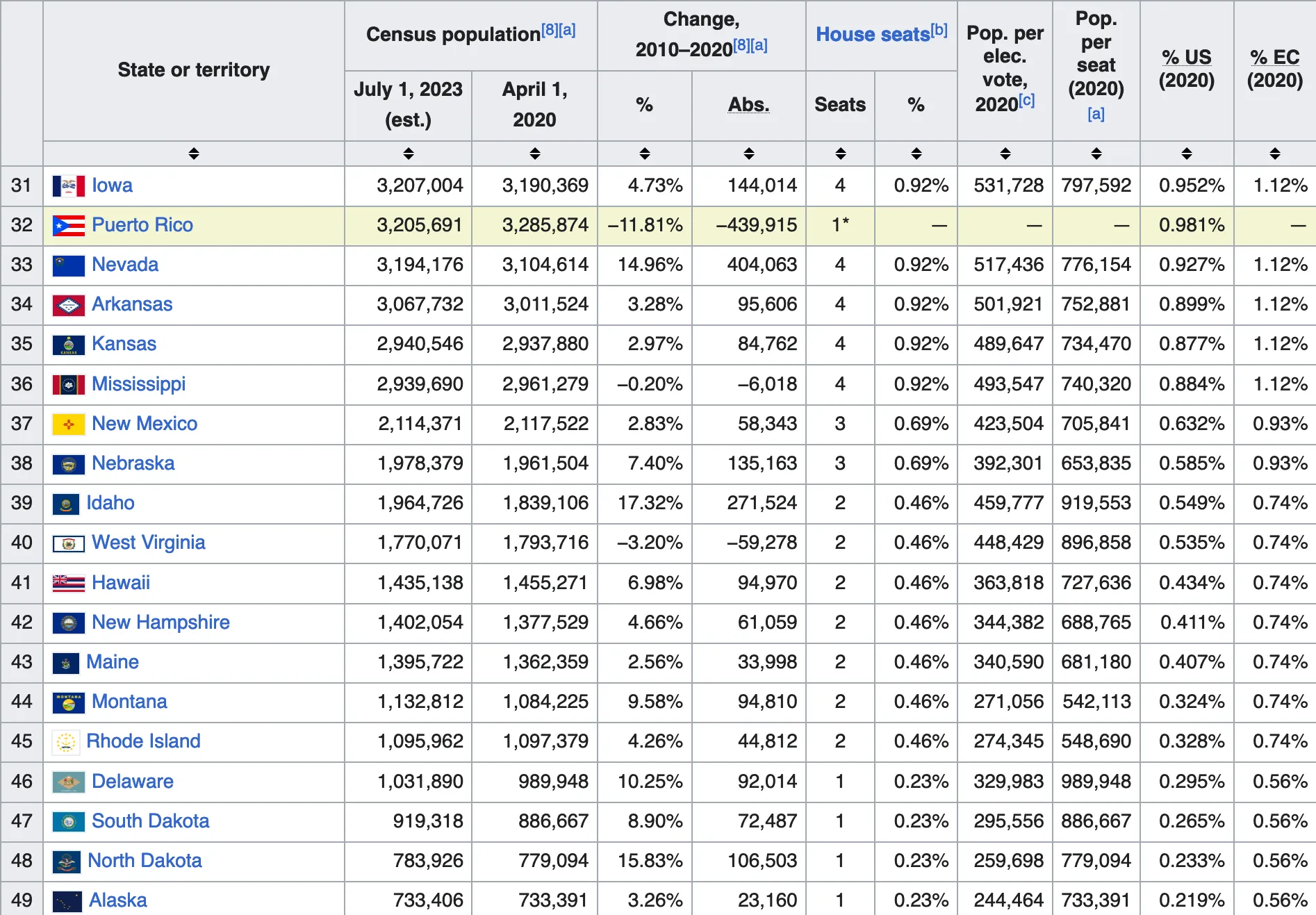
Task: Sort by % EC (2020) column
Action: (1274, 154)
